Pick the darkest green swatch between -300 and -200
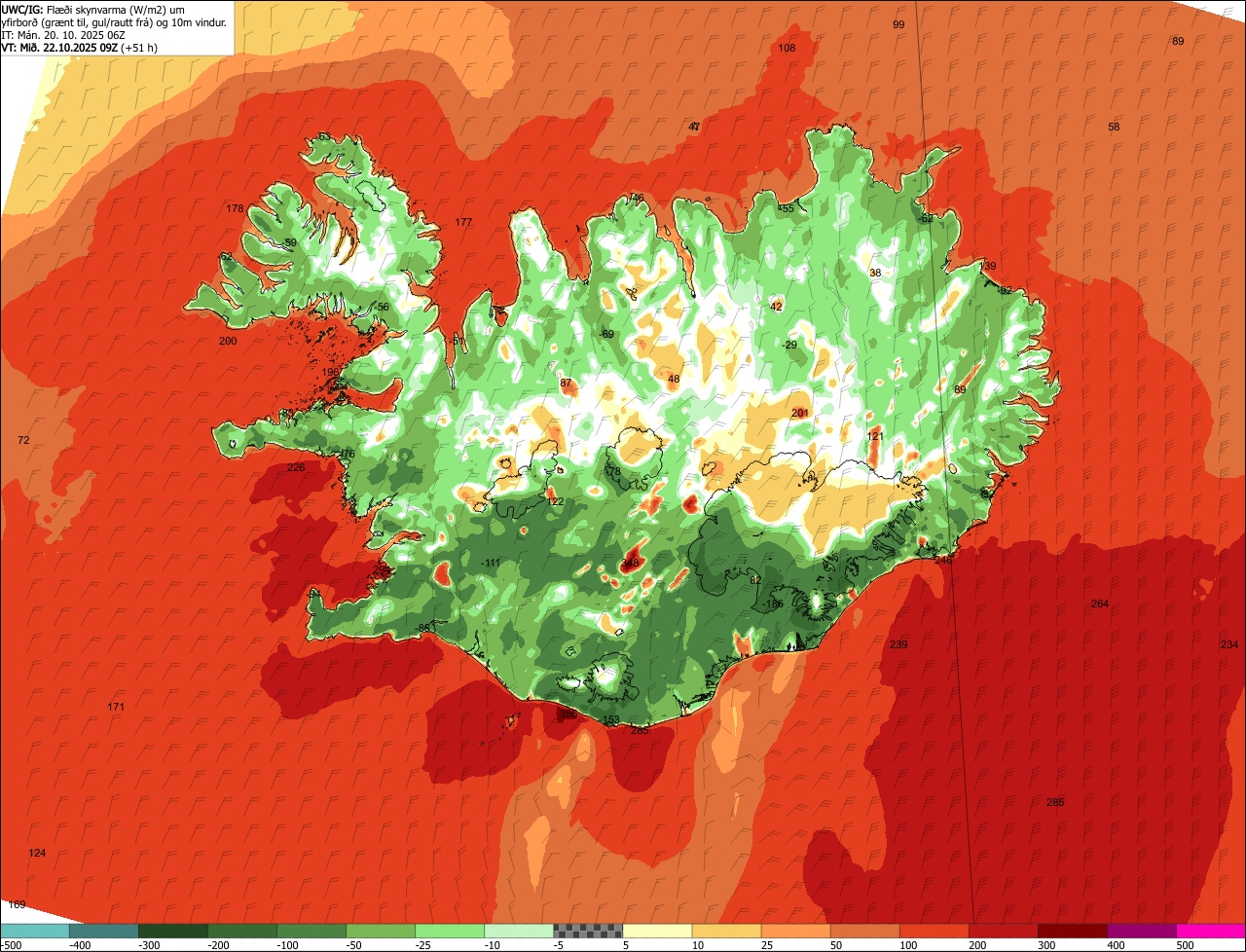 click(172, 931)
